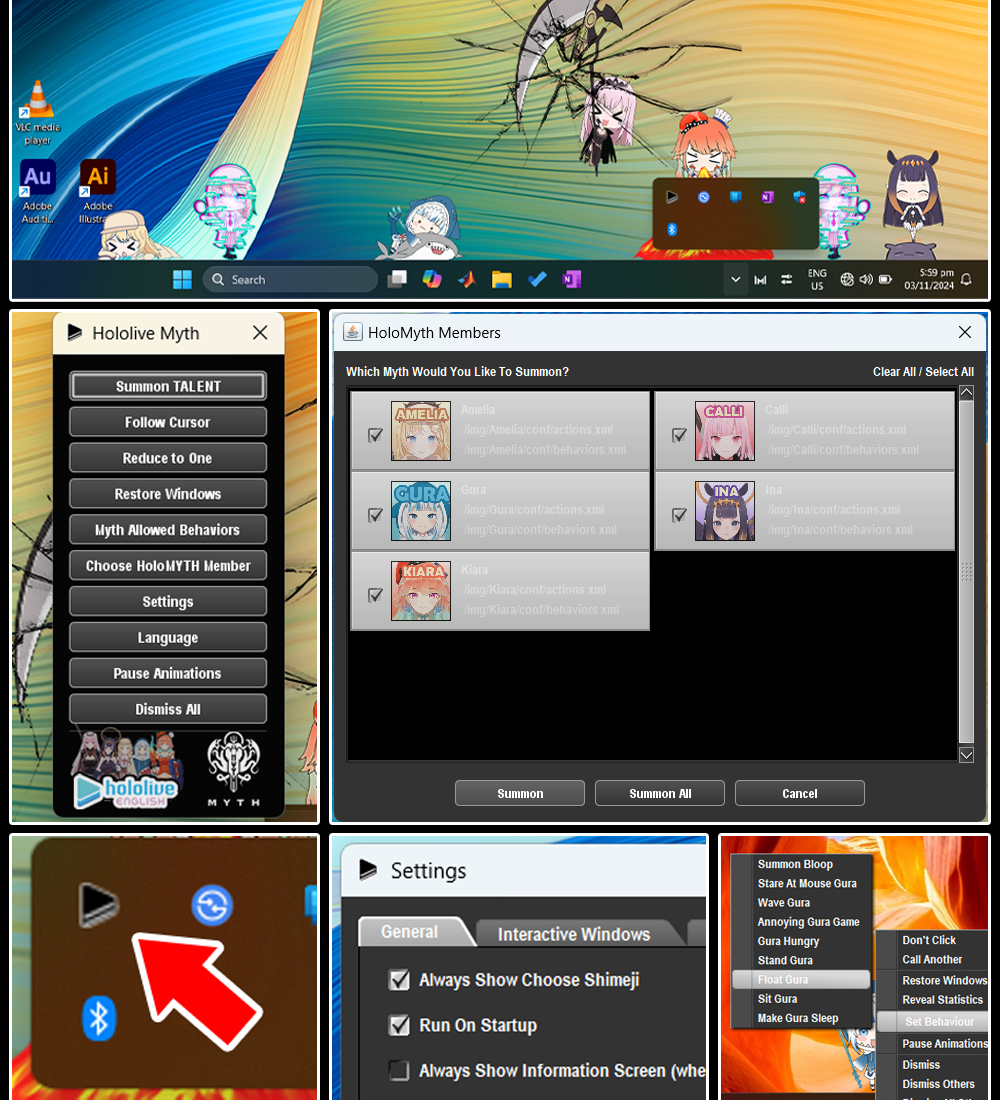Enable Always Show Information Screen checkbox
The image size is (1000, 1100).
(399, 1071)
